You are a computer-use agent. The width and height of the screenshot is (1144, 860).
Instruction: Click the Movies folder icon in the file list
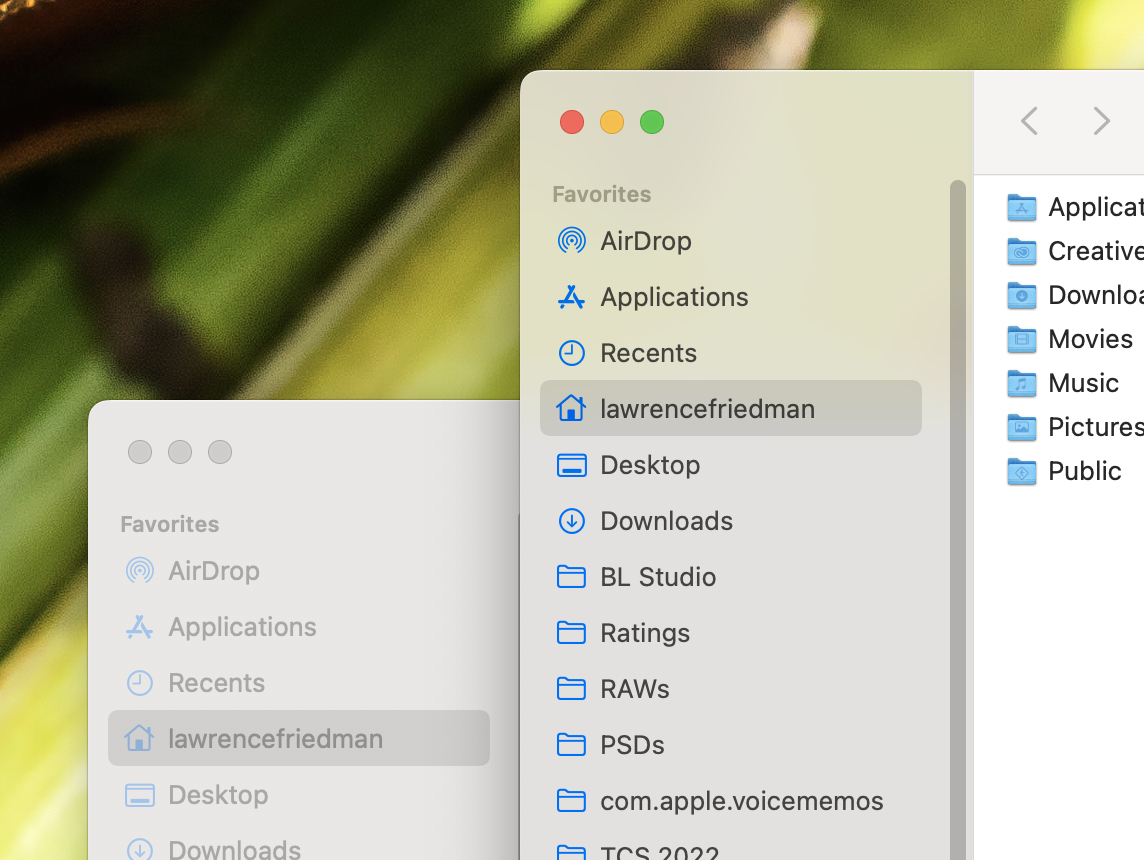[x=1021, y=339]
